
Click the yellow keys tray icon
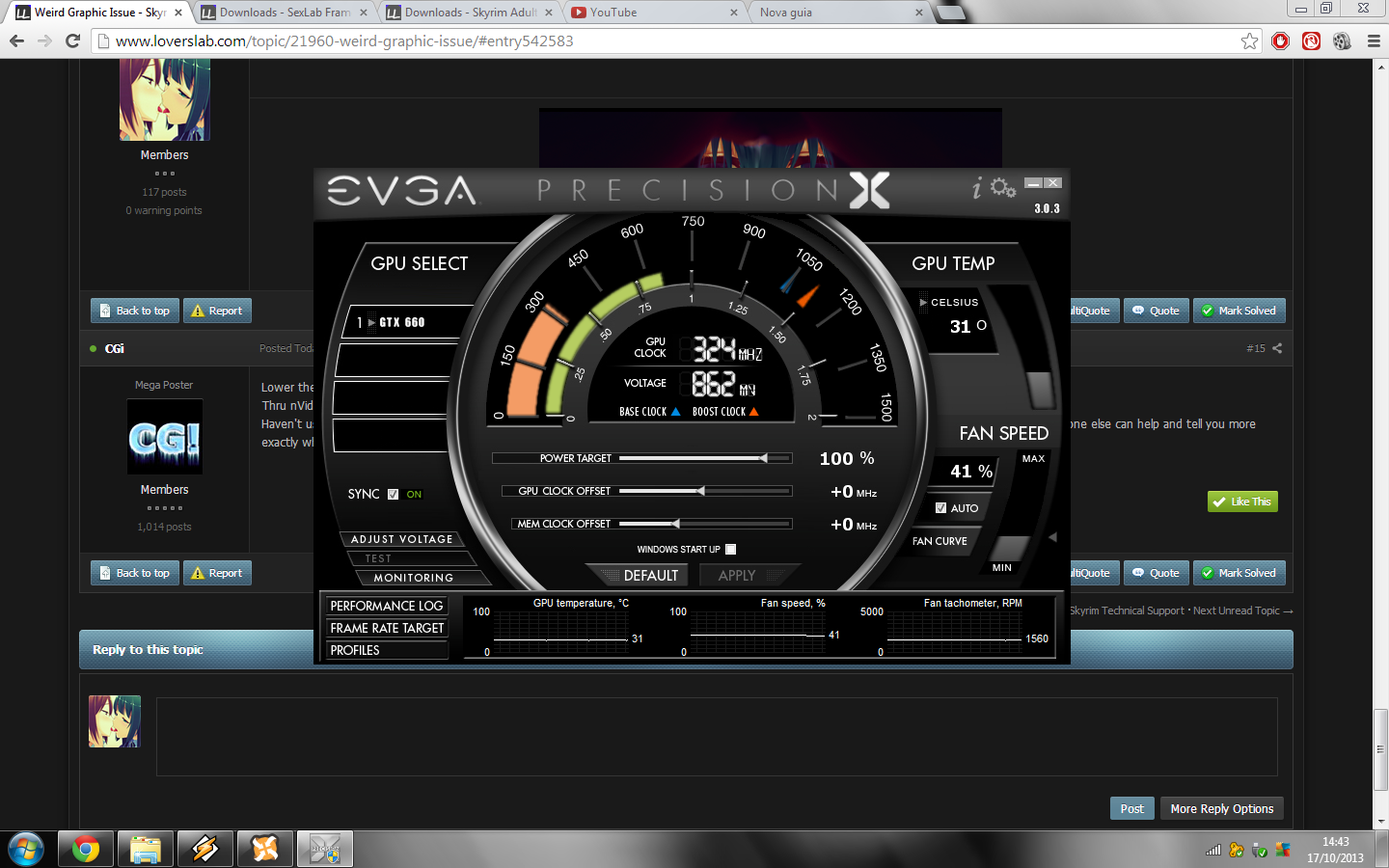[x=1237, y=850]
